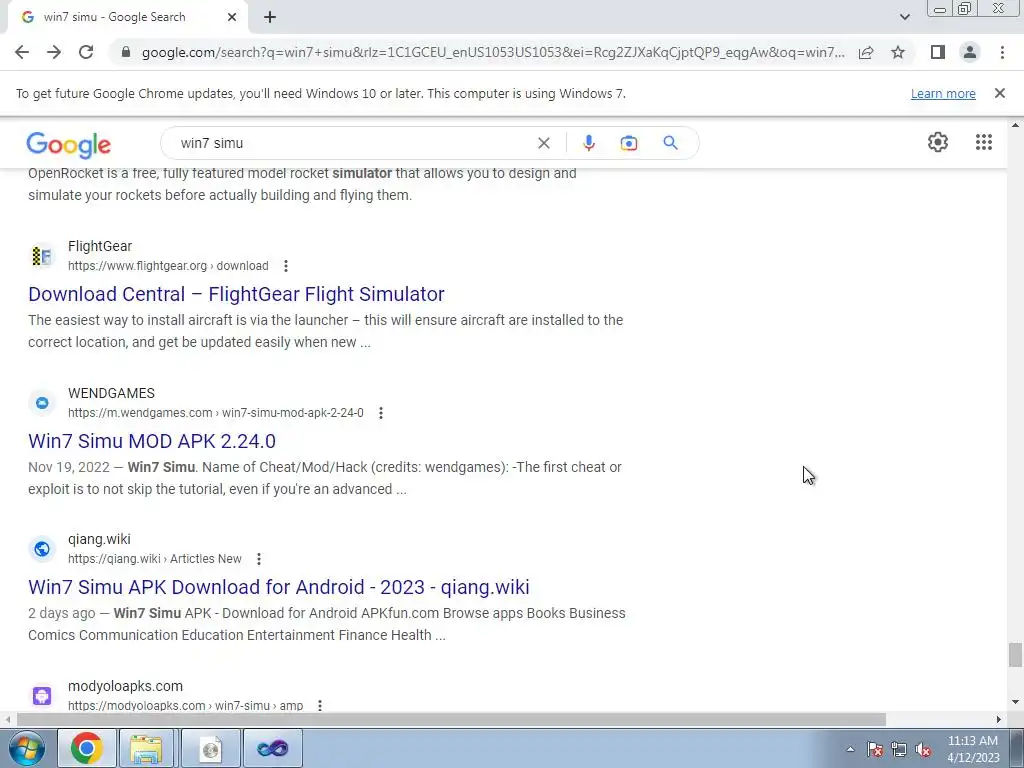The height and width of the screenshot is (768, 1024).
Task: Open Win7 Simu APK Download for Android result
Action: pyautogui.click(x=279, y=587)
